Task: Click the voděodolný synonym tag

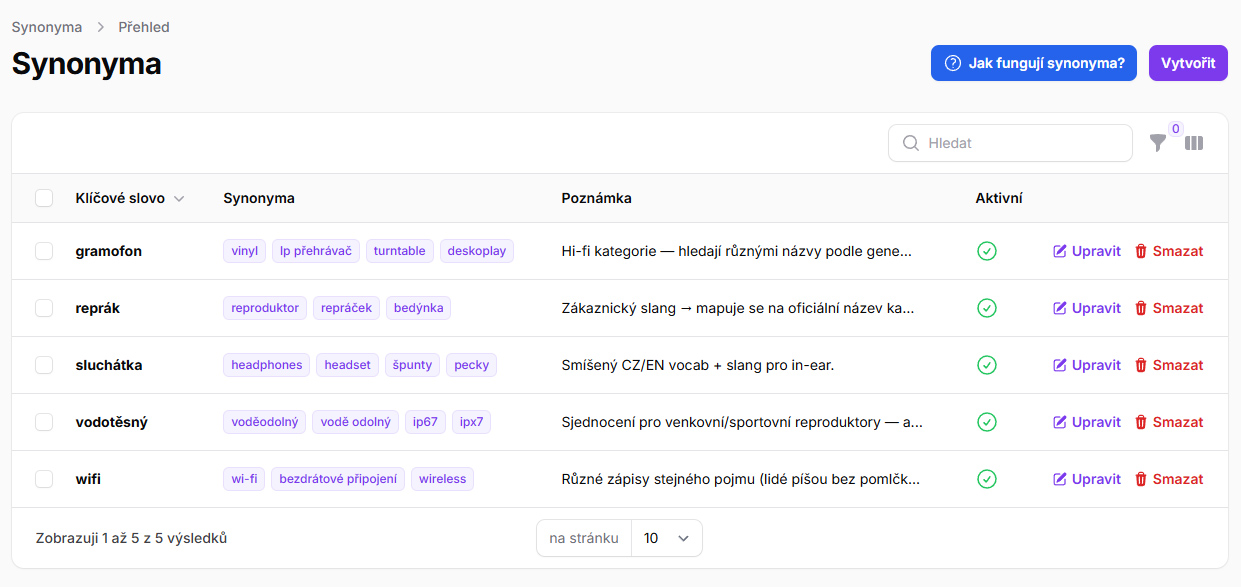Action: pyautogui.click(x=265, y=422)
